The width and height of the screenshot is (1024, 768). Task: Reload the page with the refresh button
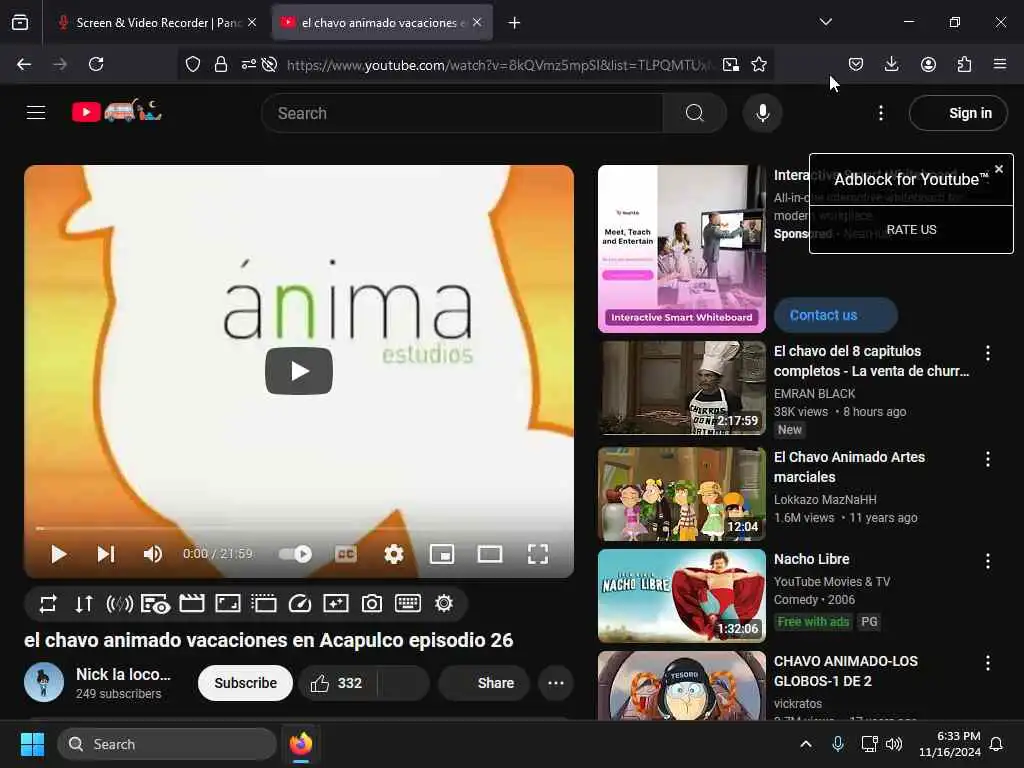[96, 64]
